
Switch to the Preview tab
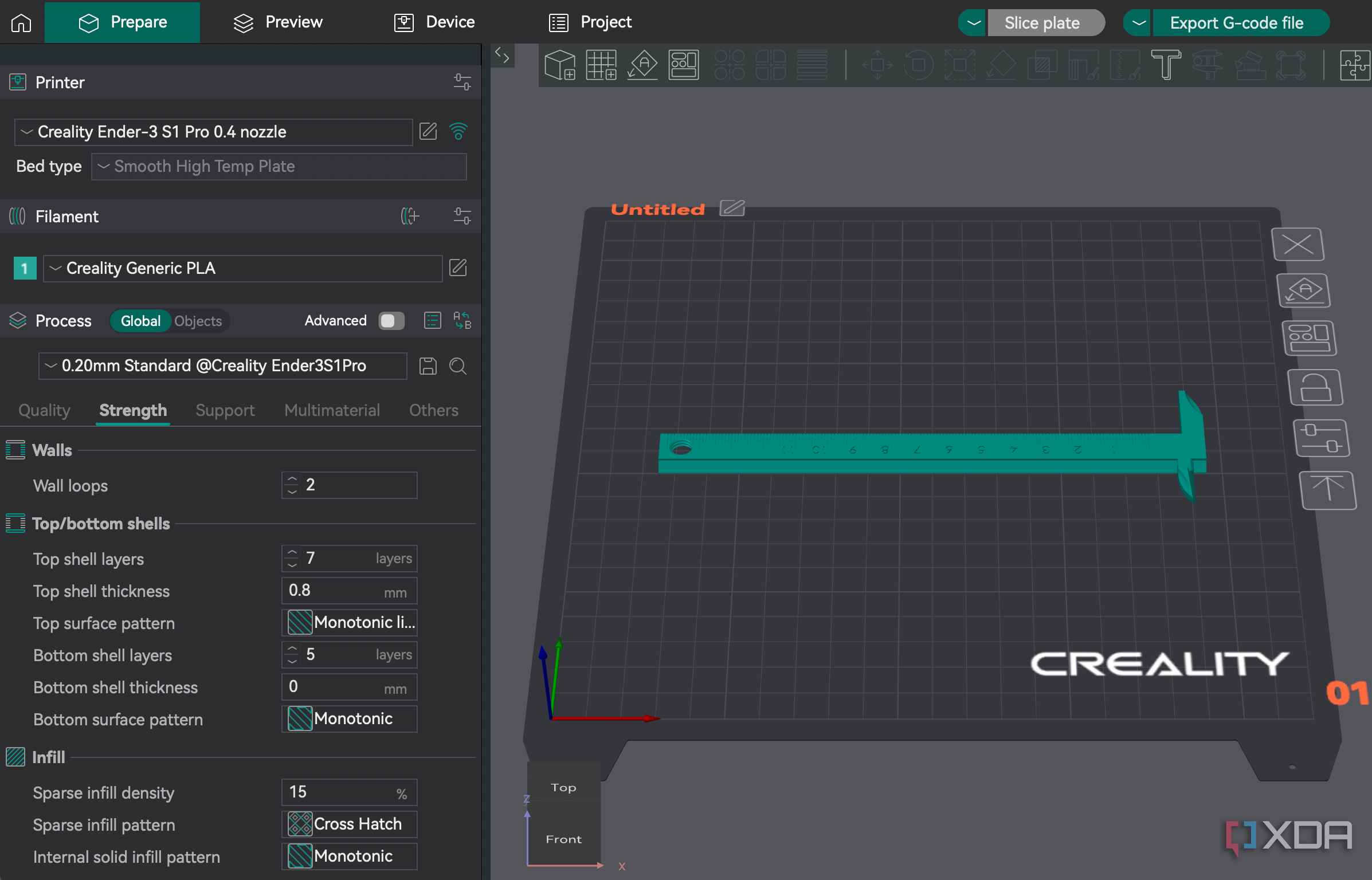[278, 22]
